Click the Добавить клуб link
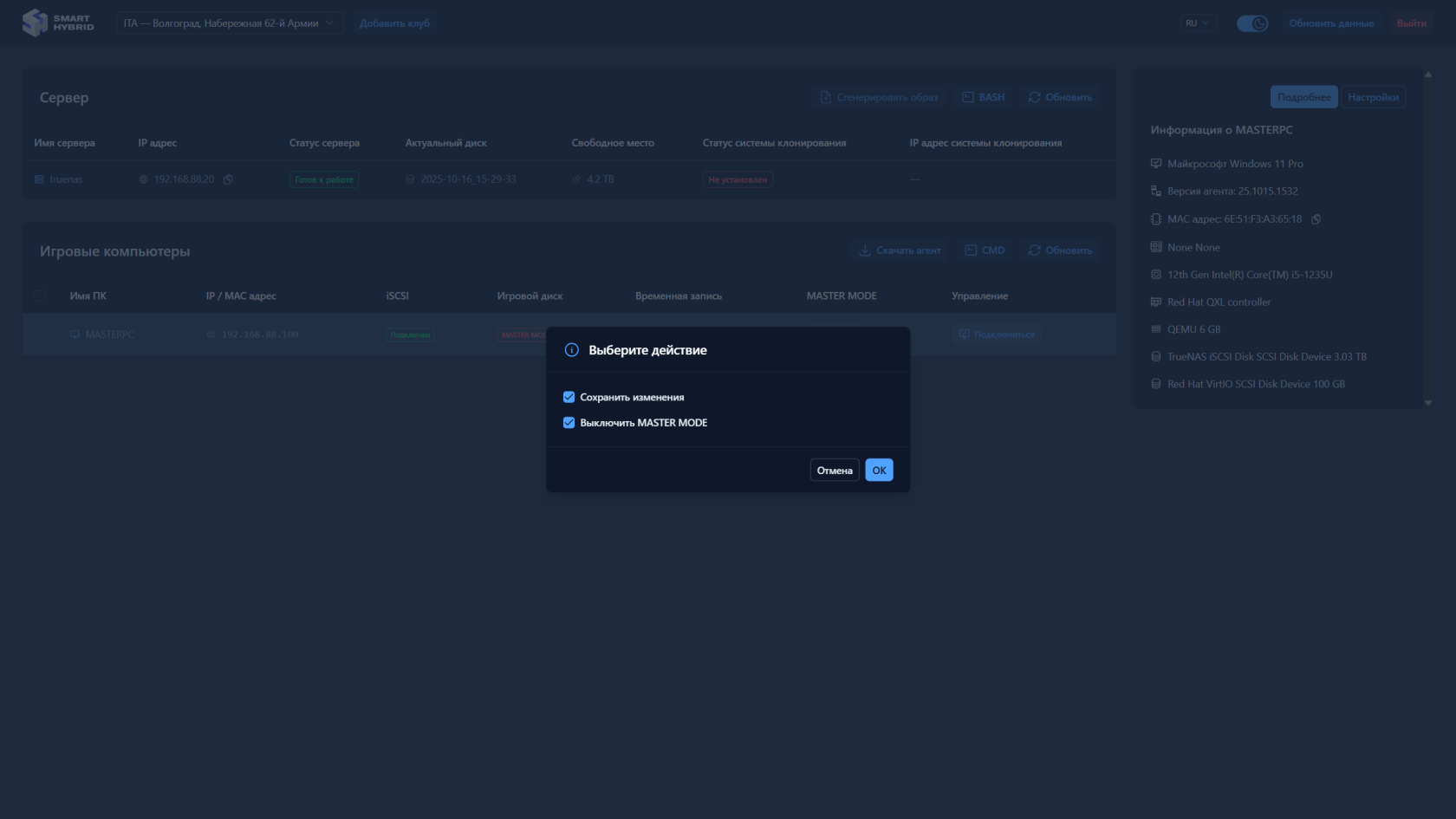This screenshot has height=819, width=1456. pos(394,23)
